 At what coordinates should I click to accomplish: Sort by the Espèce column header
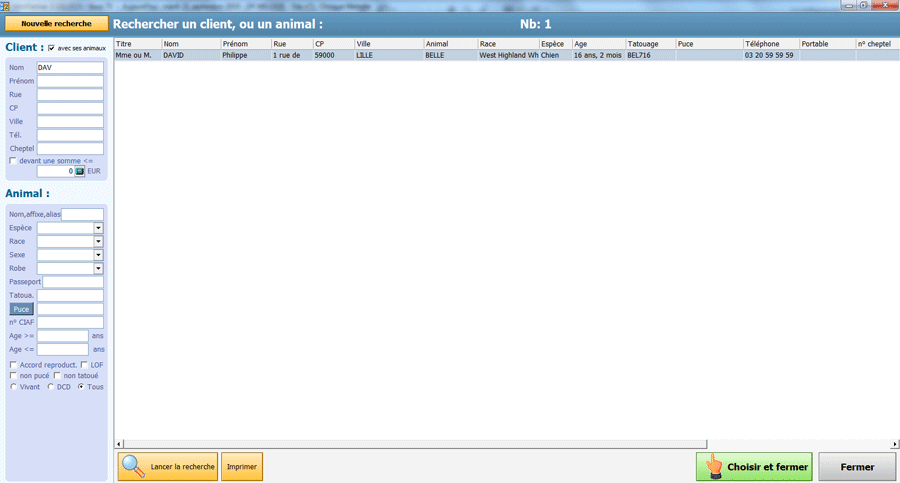tap(556, 44)
